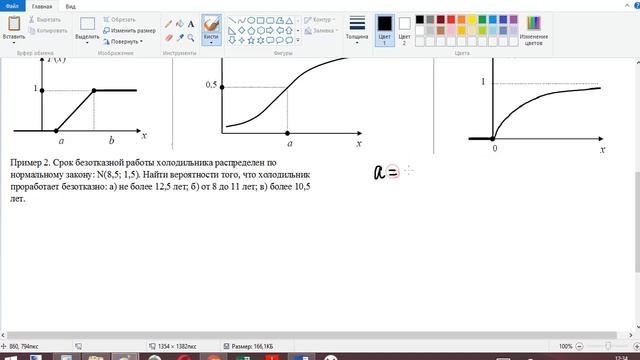
Task: Open the Повернуть rotate dropdown
Action: pos(123,42)
